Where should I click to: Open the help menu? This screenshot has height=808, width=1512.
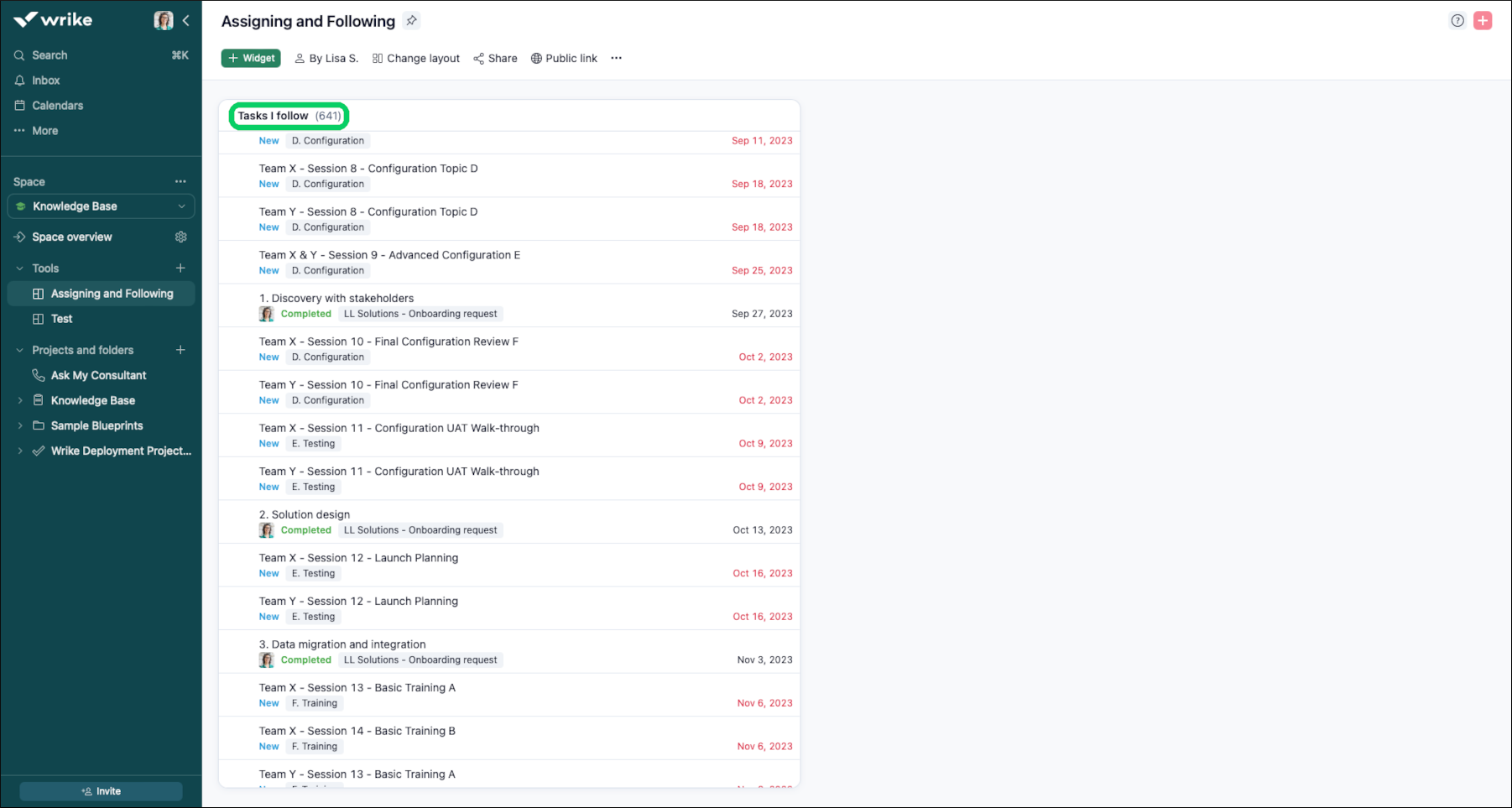click(x=1457, y=20)
